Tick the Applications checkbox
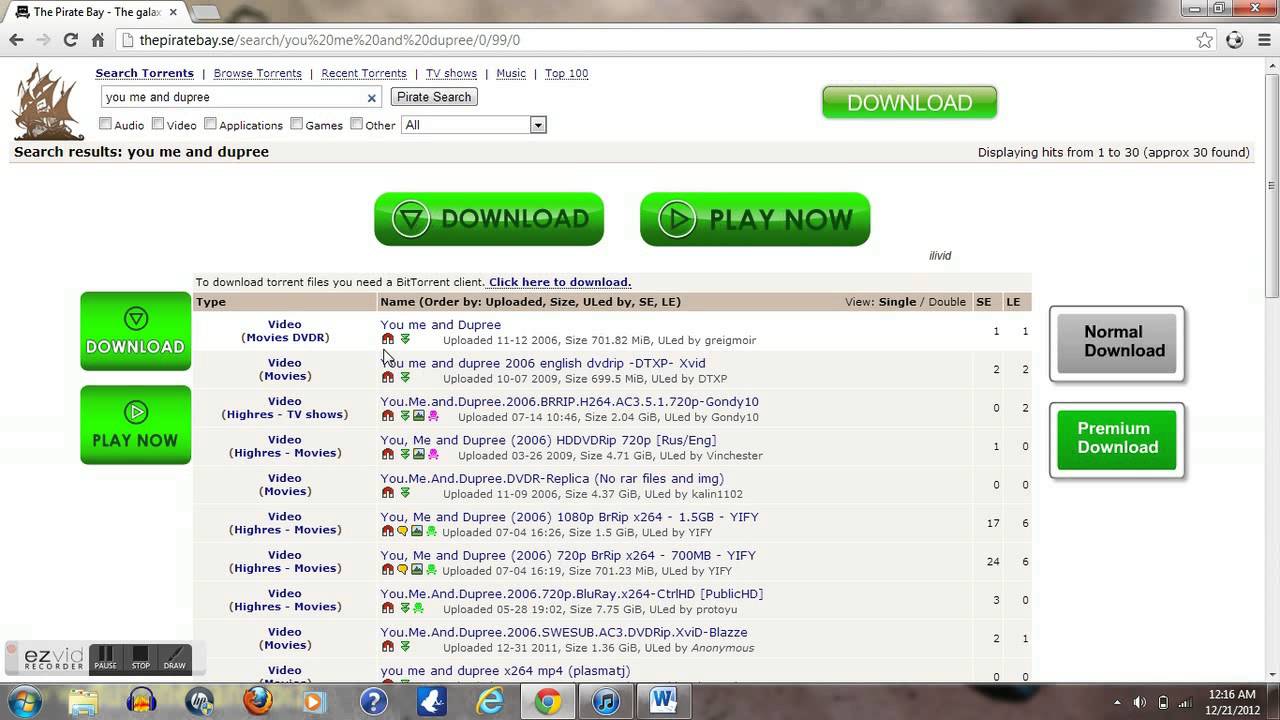This screenshot has height=720, width=1280. 210,124
